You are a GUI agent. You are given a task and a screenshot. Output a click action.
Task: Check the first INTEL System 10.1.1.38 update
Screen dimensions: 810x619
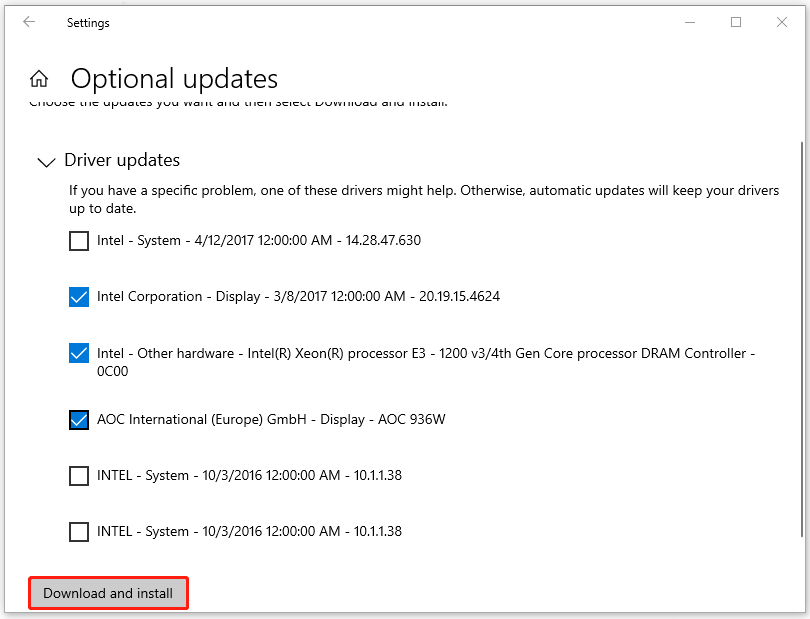(79, 476)
